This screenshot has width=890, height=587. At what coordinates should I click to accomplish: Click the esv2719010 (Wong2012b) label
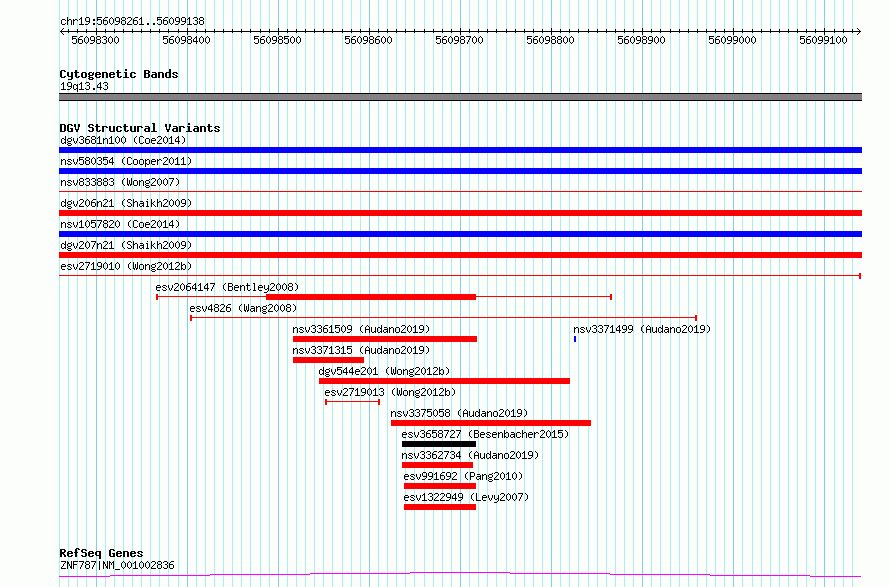[x=126, y=266]
